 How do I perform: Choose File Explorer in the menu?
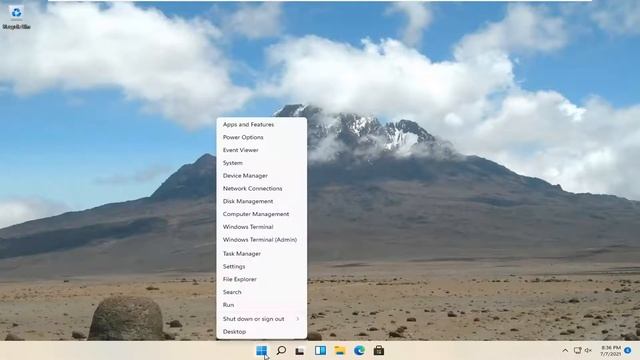click(x=262, y=279)
